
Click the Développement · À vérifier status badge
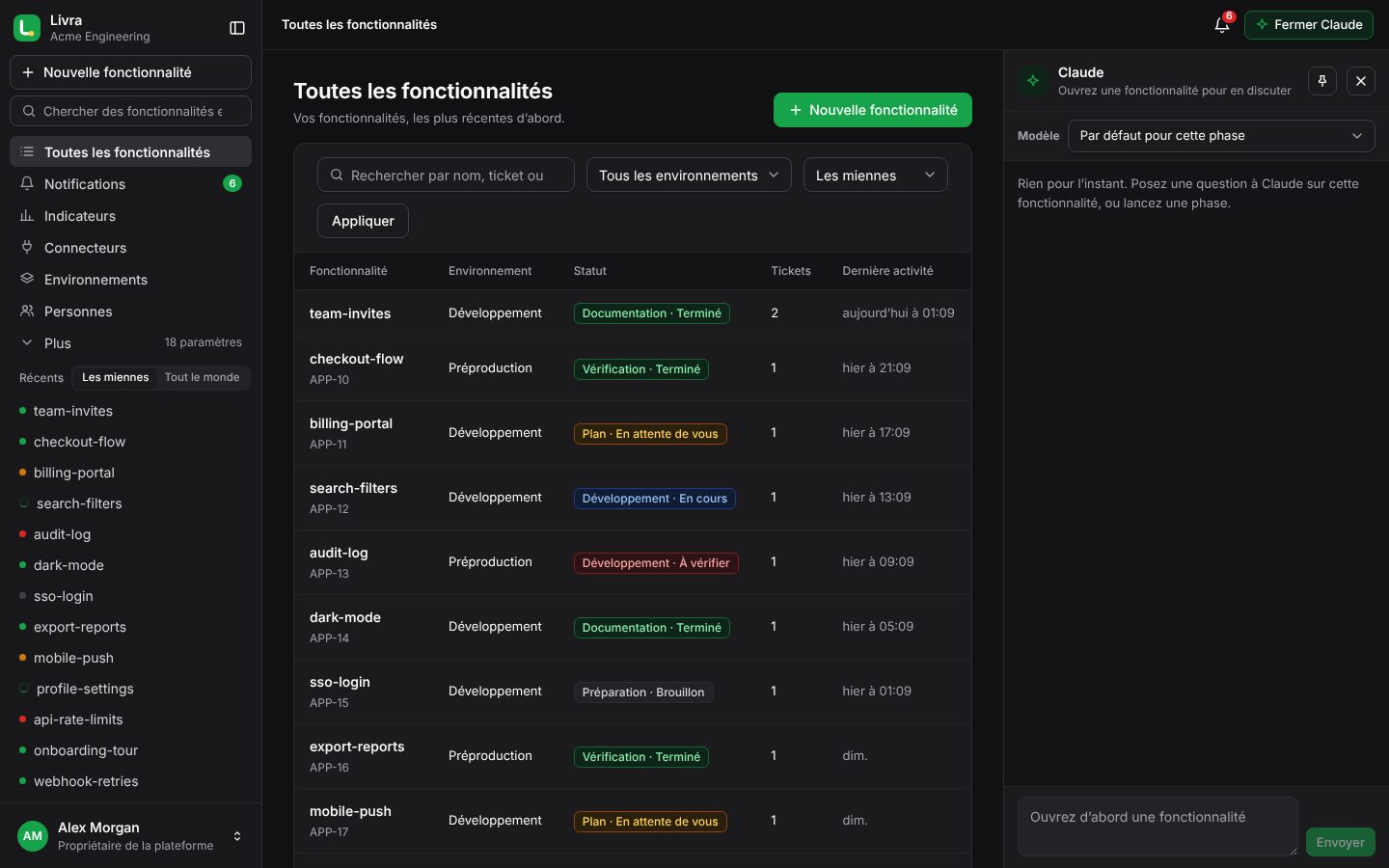[656, 563]
